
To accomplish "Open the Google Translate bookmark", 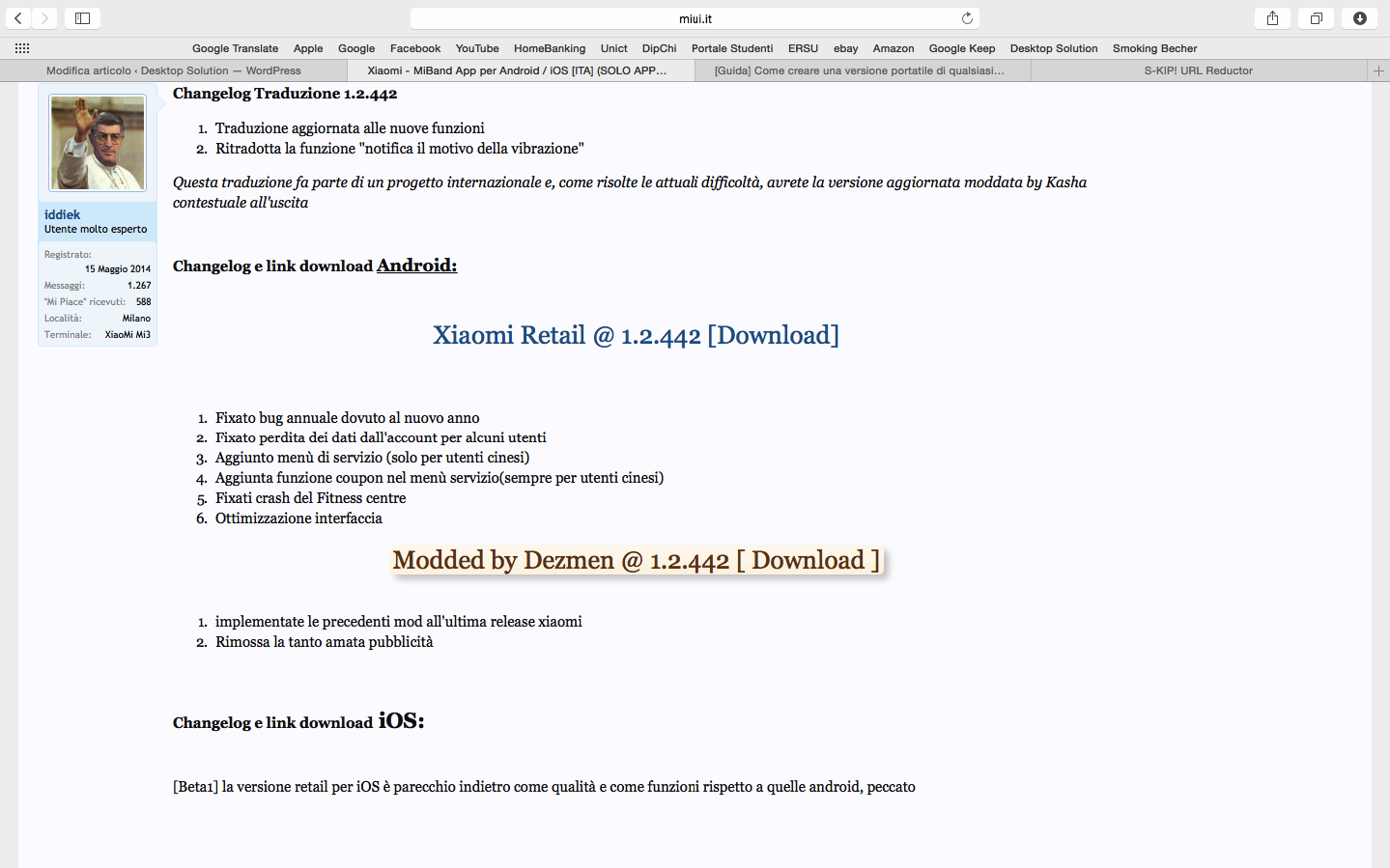I will [x=235, y=48].
